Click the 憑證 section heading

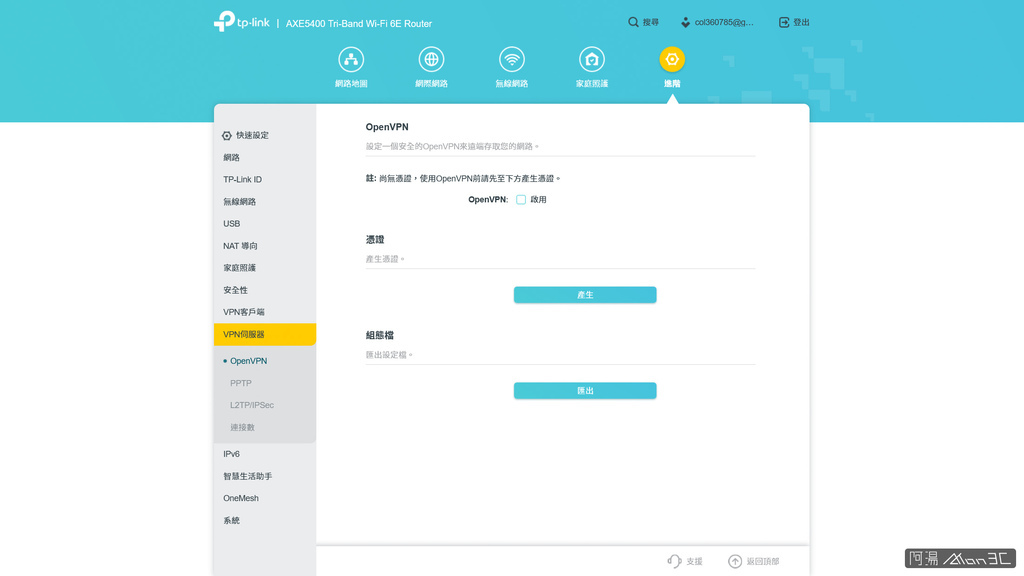(375, 240)
